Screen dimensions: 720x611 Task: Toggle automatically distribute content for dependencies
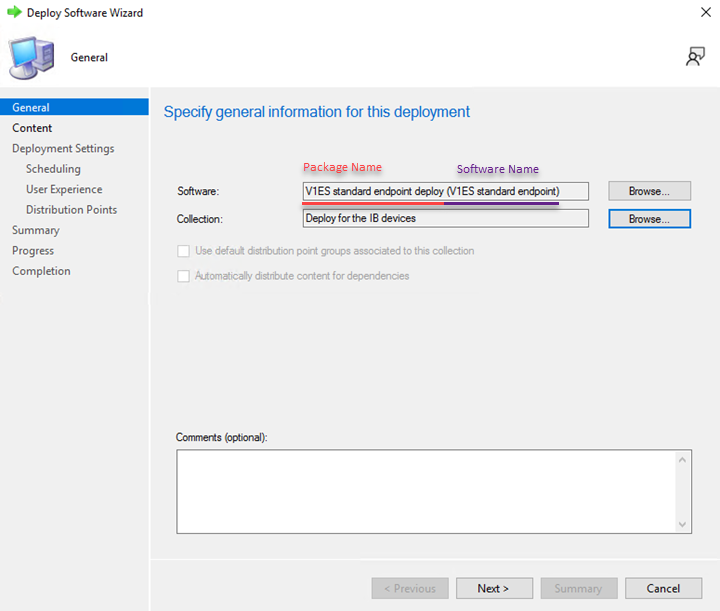(183, 276)
